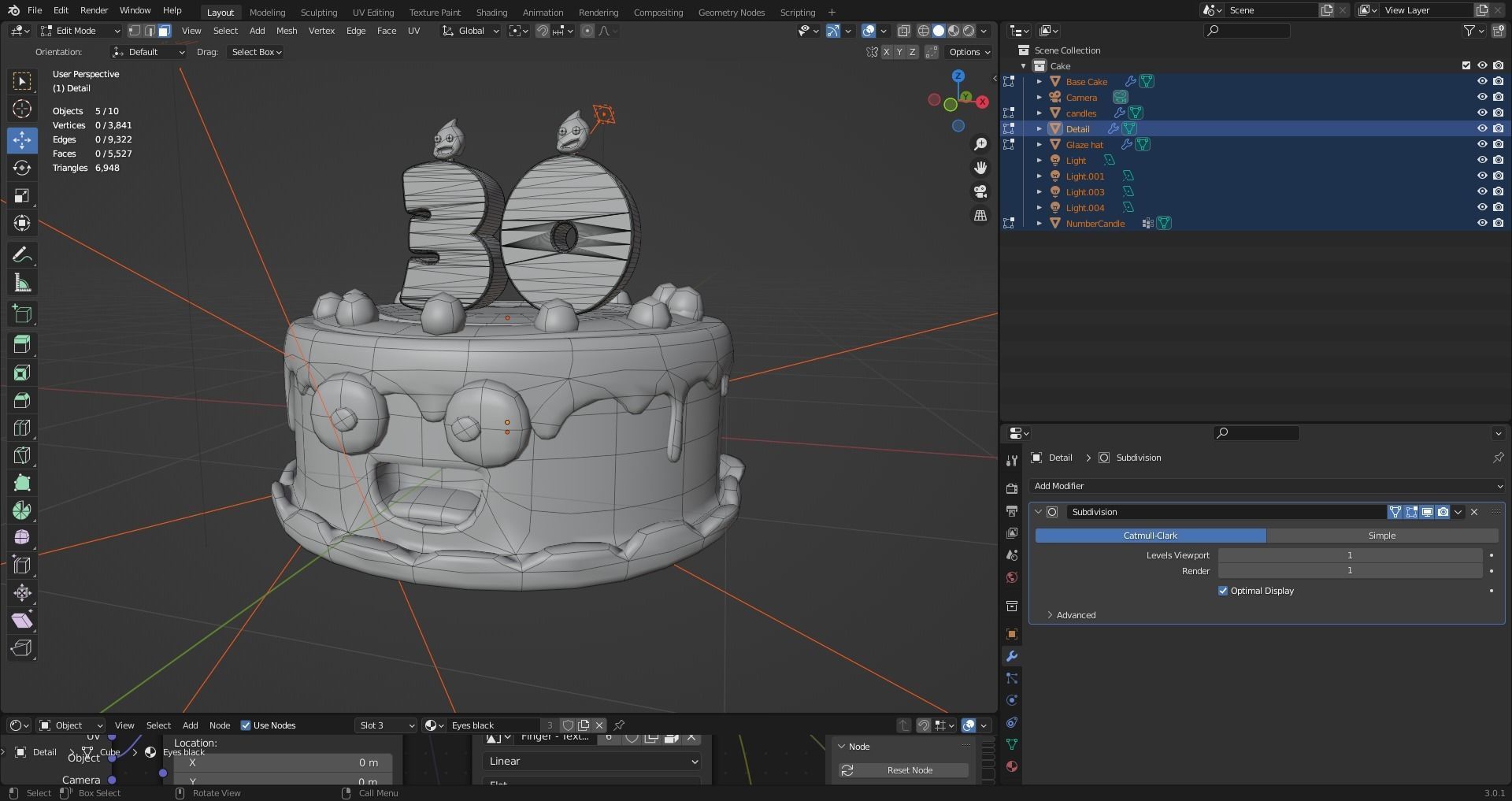Screen dimensions: 1512x801
Task: Activate the Move tool
Action: point(22,140)
